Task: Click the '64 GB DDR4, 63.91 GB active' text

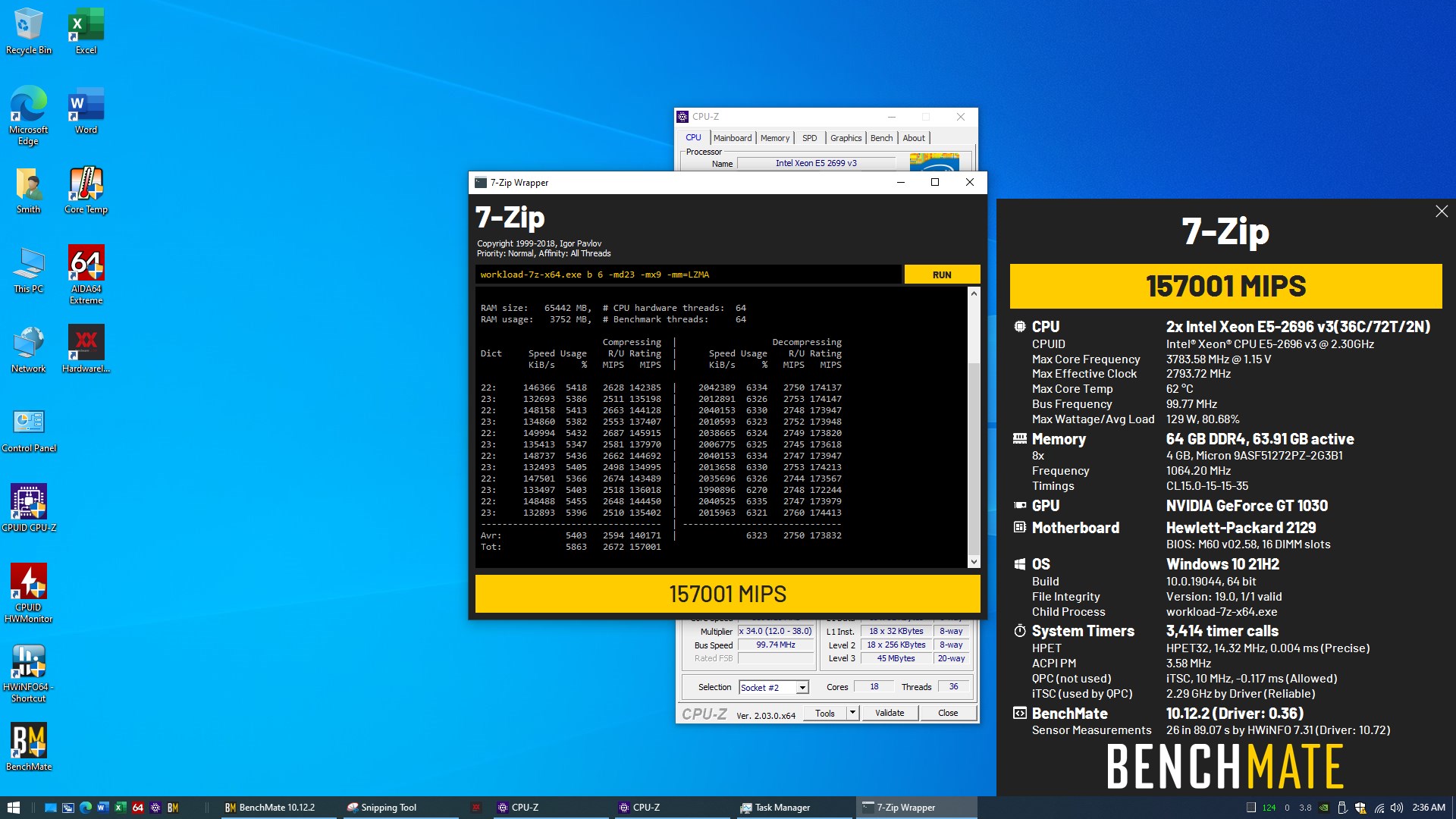Action: coord(1260,439)
